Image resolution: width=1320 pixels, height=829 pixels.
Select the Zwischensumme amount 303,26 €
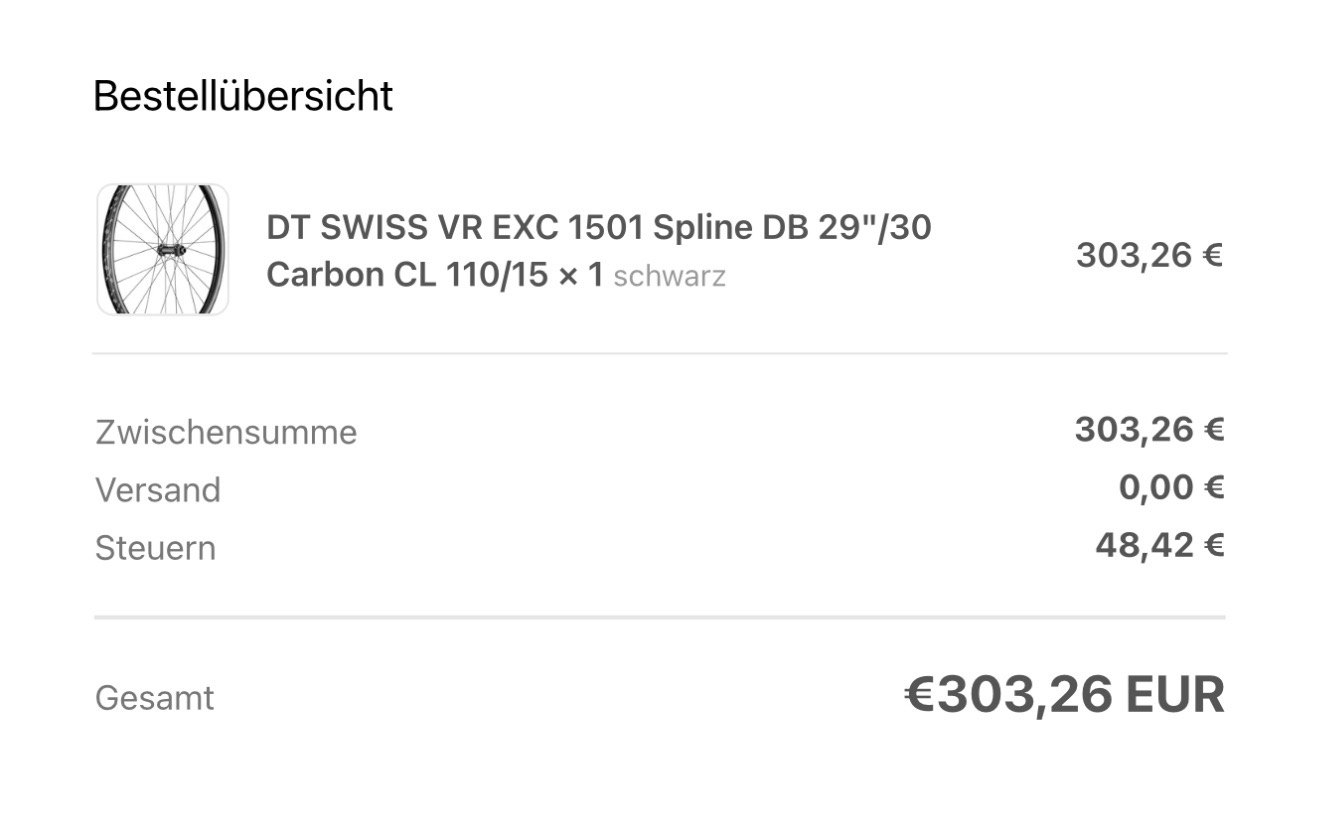click(x=1149, y=430)
